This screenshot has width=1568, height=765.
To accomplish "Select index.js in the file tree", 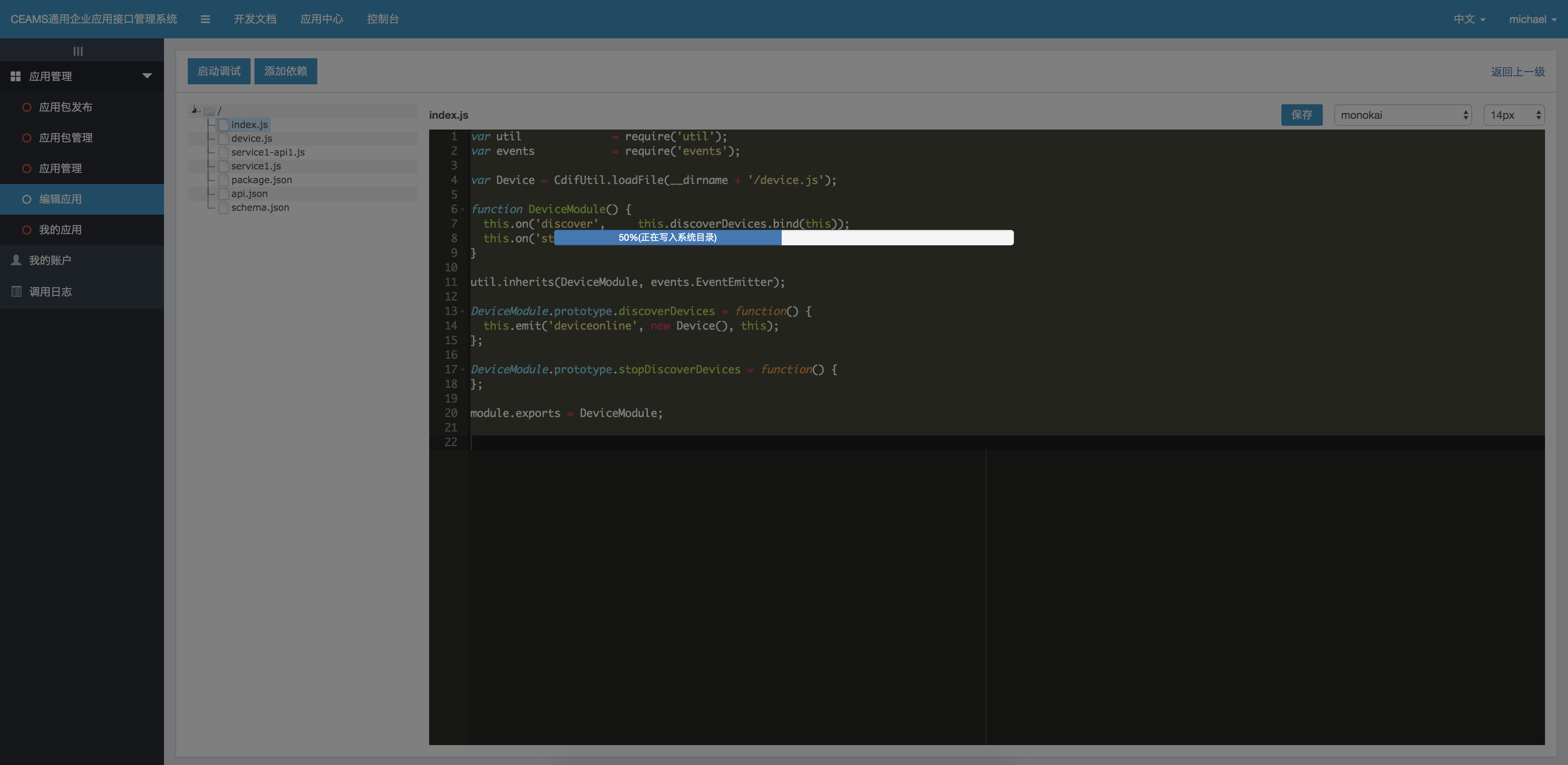I will pos(249,125).
